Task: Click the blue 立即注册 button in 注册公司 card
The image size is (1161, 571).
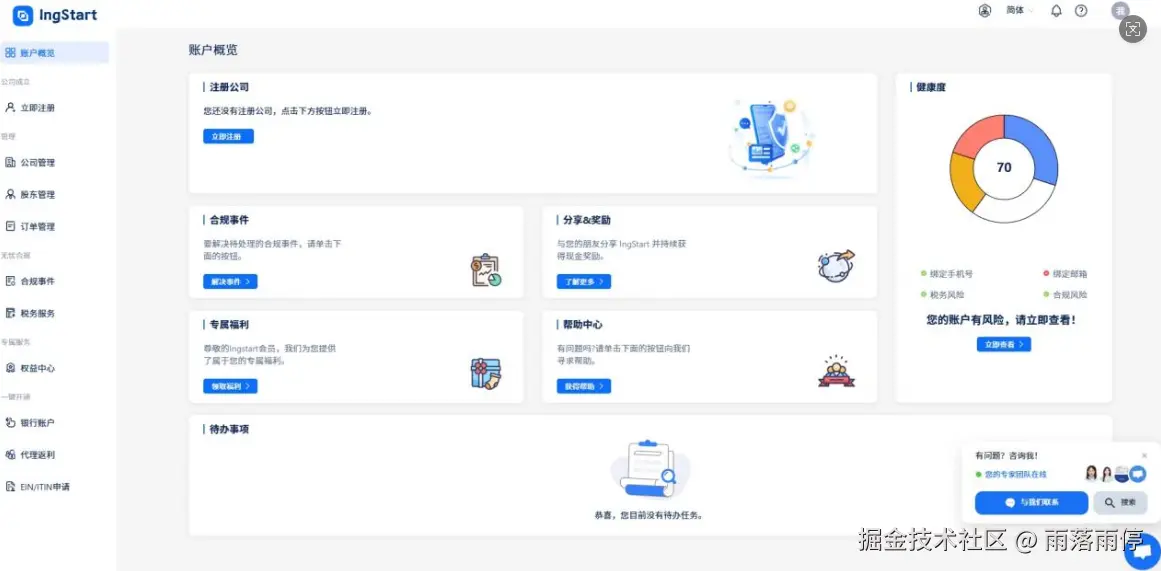Action: pos(229,136)
